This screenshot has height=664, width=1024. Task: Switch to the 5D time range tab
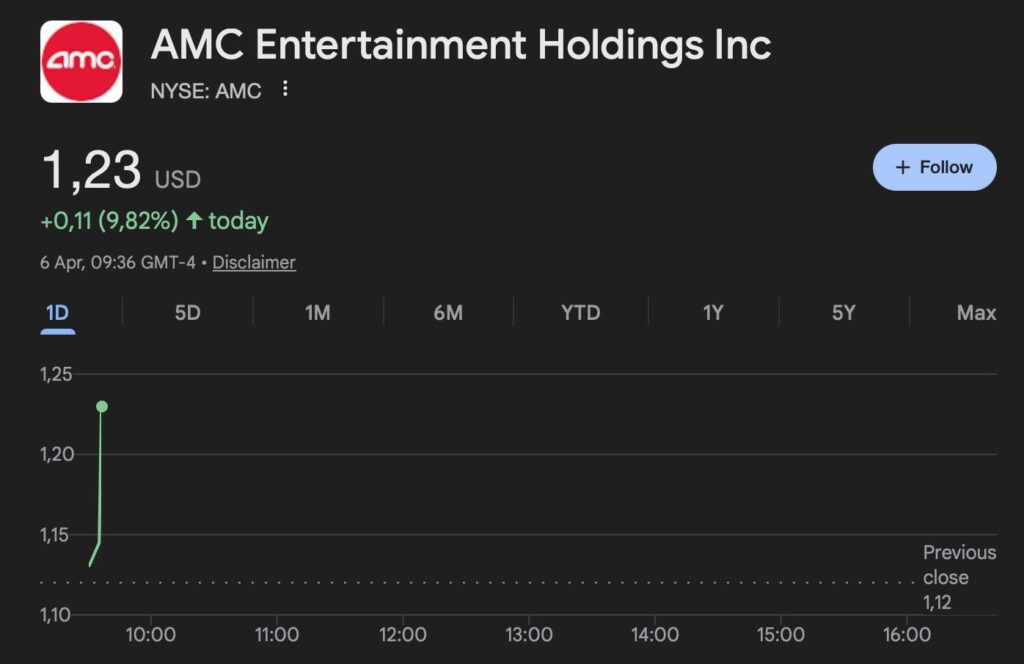(187, 313)
